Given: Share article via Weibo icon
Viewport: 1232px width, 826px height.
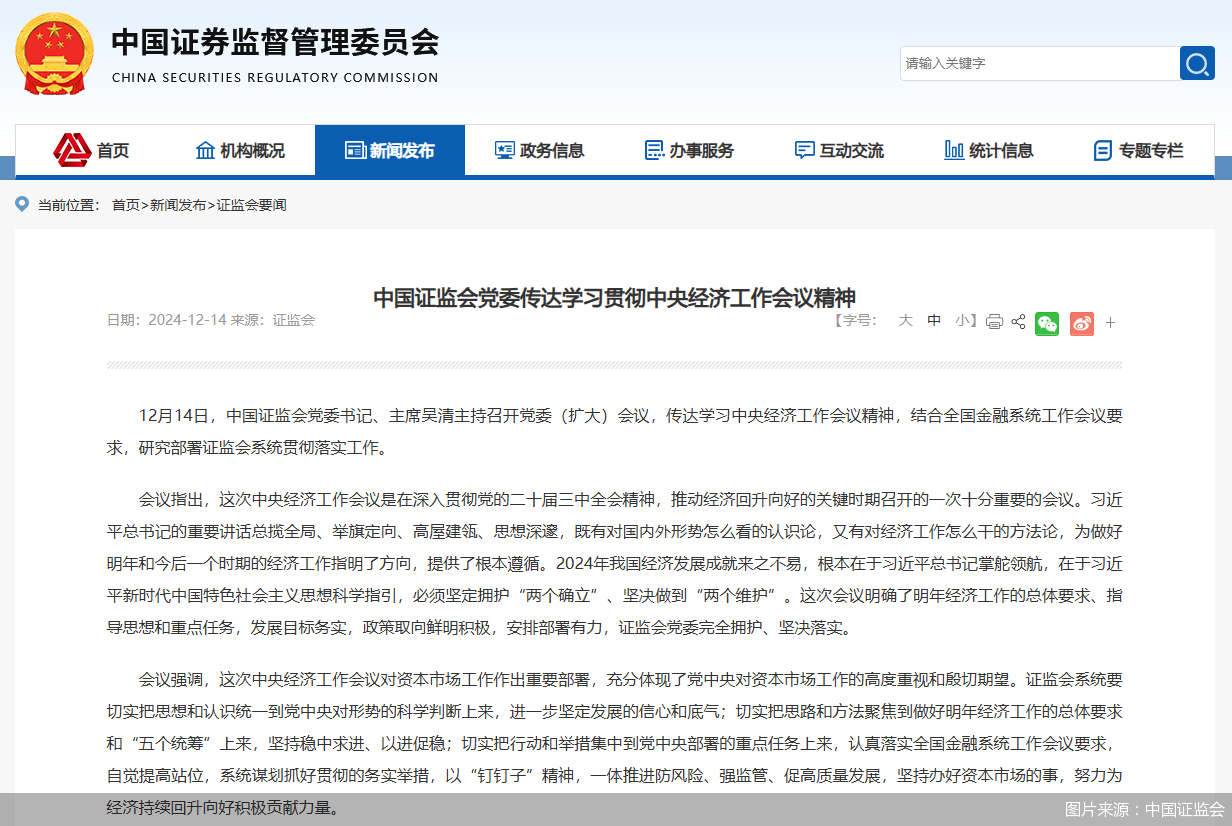Looking at the screenshot, I should click(1082, 323).
